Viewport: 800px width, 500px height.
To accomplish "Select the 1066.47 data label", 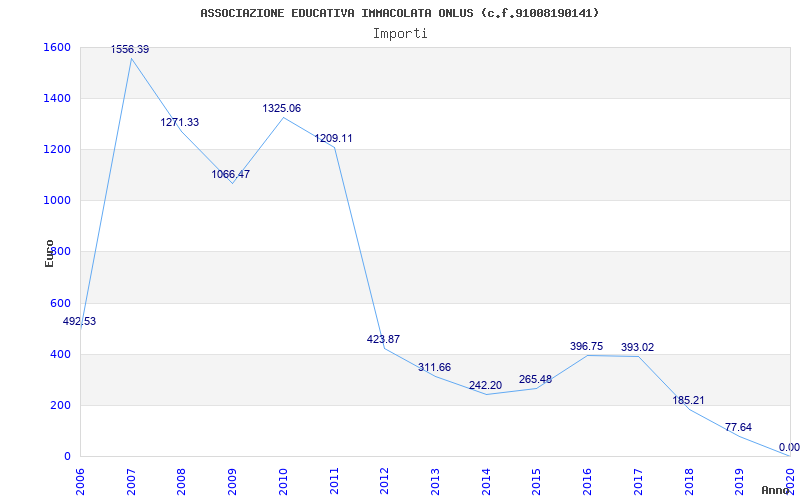I will [x=231, y=174].
